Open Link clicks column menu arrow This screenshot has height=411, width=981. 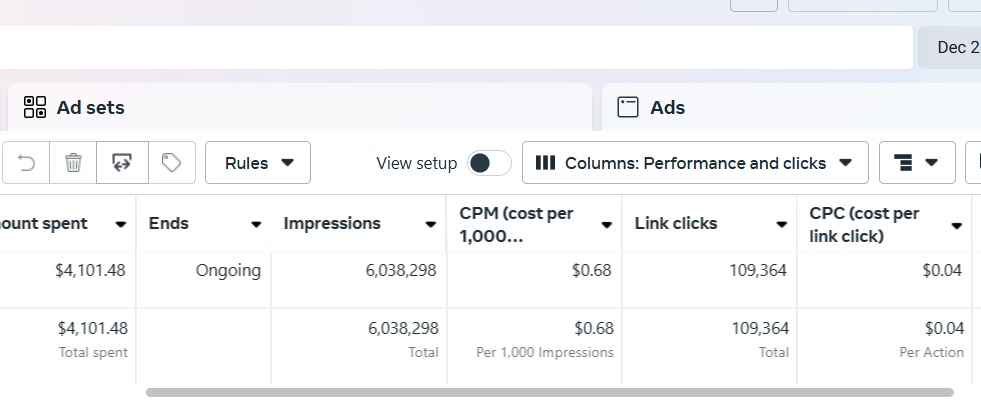click(x=782, y=224)
